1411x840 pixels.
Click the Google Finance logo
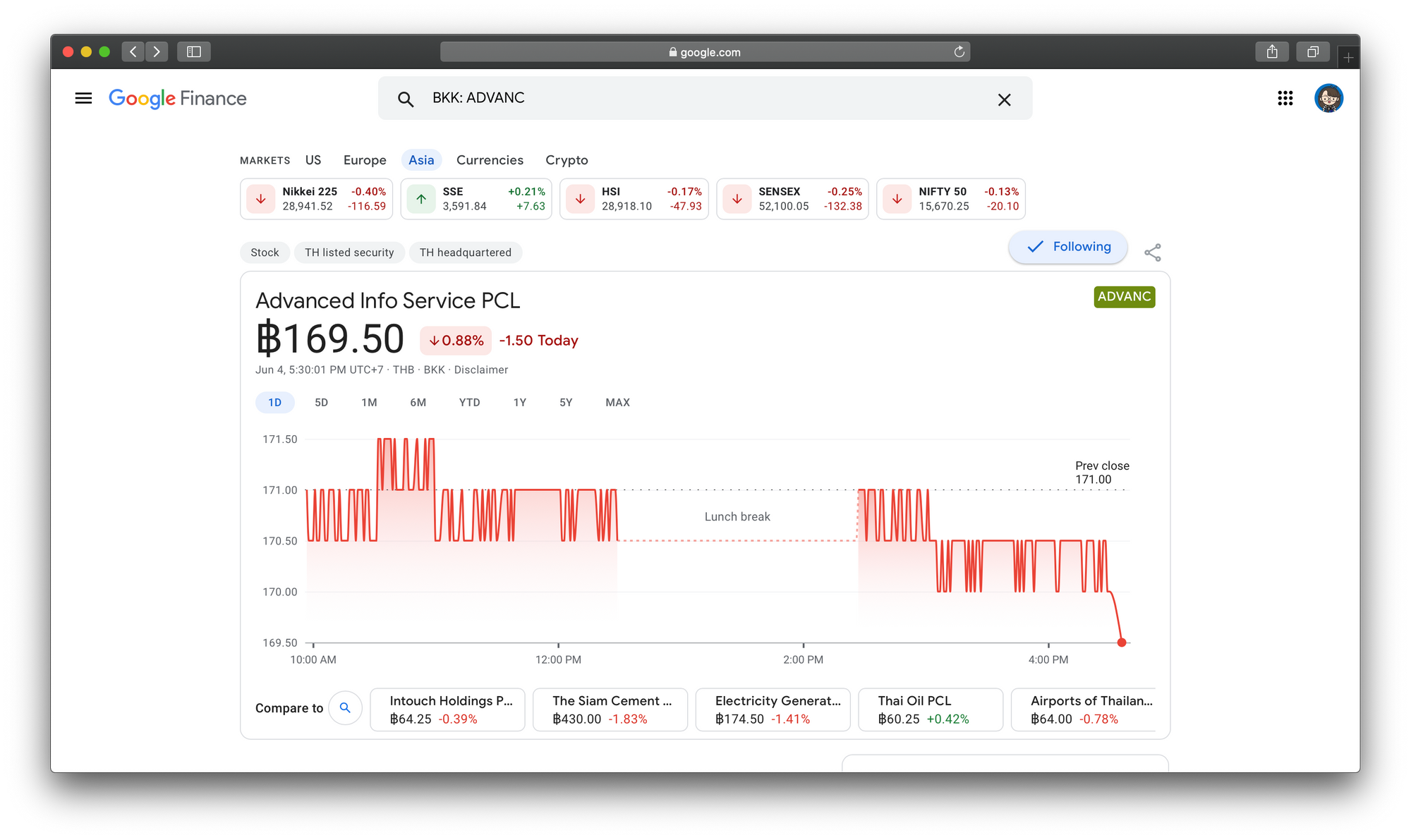click(178, 98)
